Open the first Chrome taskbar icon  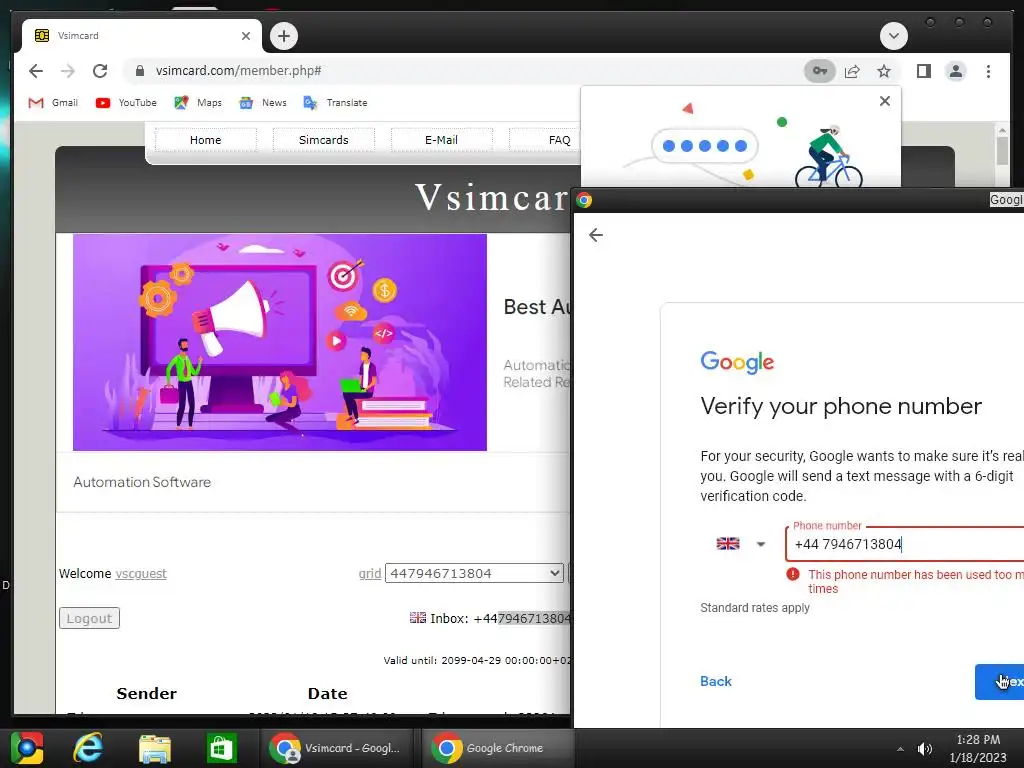(x=27, y=748)
